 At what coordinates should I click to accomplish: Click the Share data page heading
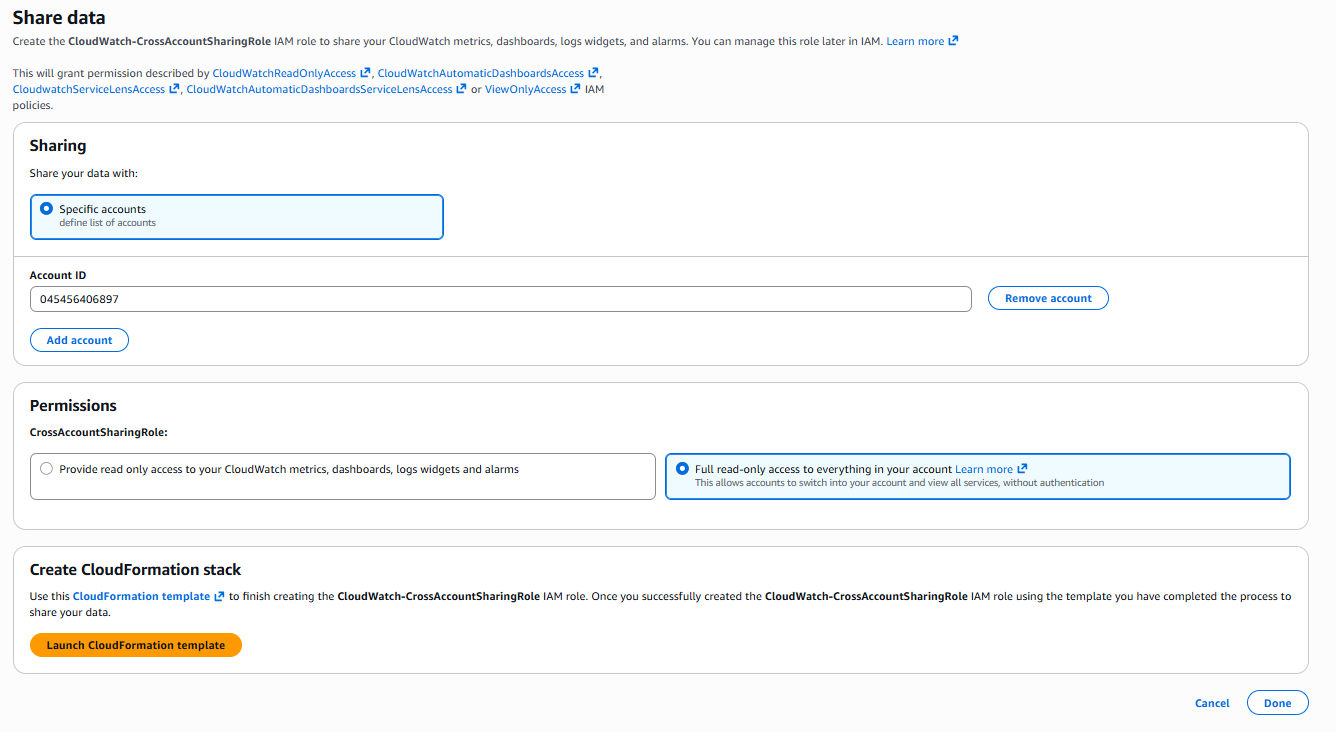[x=59, y=17]
